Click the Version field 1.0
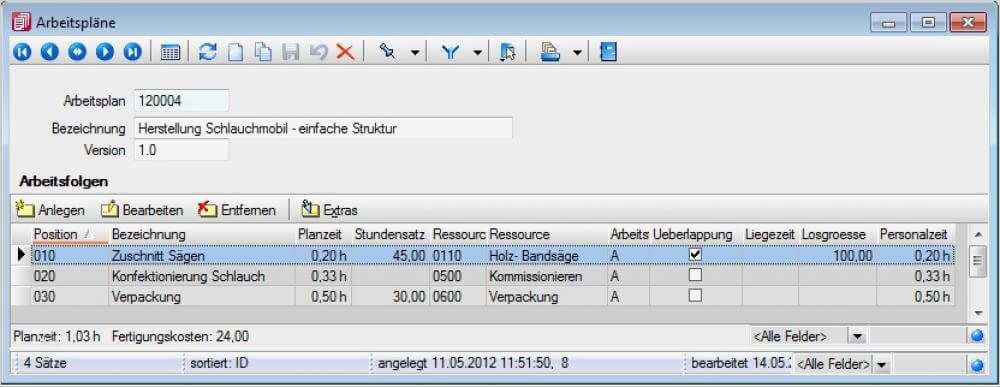Viewport: 1000px width, 387px height. point(182,150)
